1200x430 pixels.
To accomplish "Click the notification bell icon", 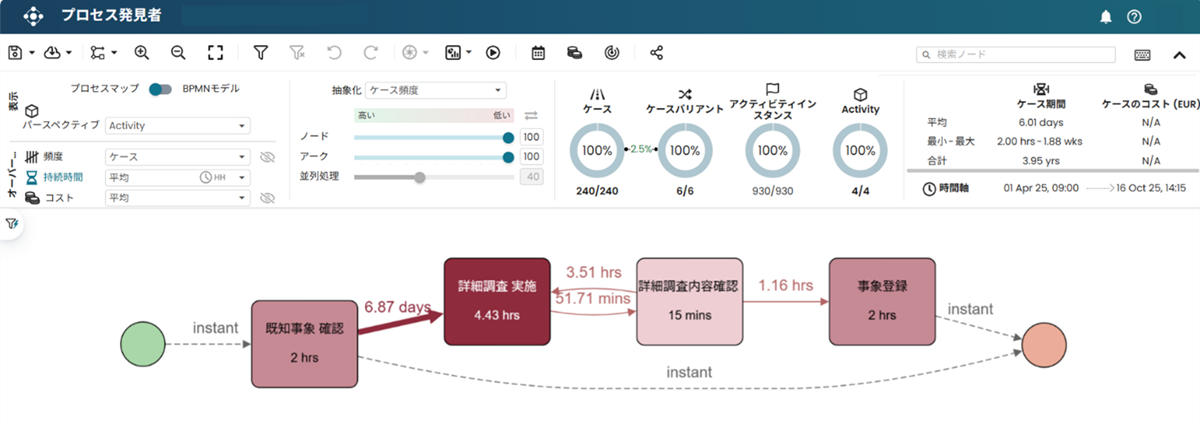I will 1106,17.
